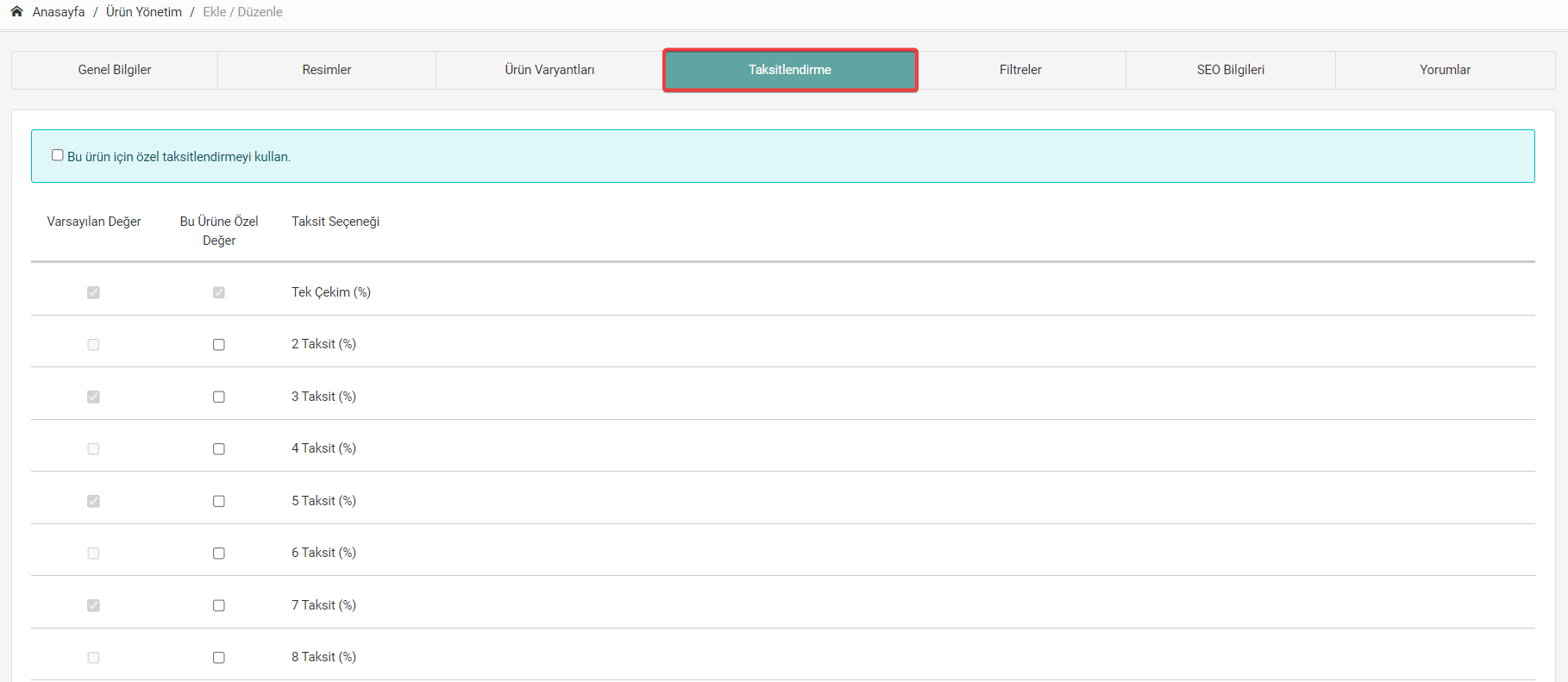Open the Resimler tab
The height and width of the screenshot is (682, 1568).
pos(327,70)
